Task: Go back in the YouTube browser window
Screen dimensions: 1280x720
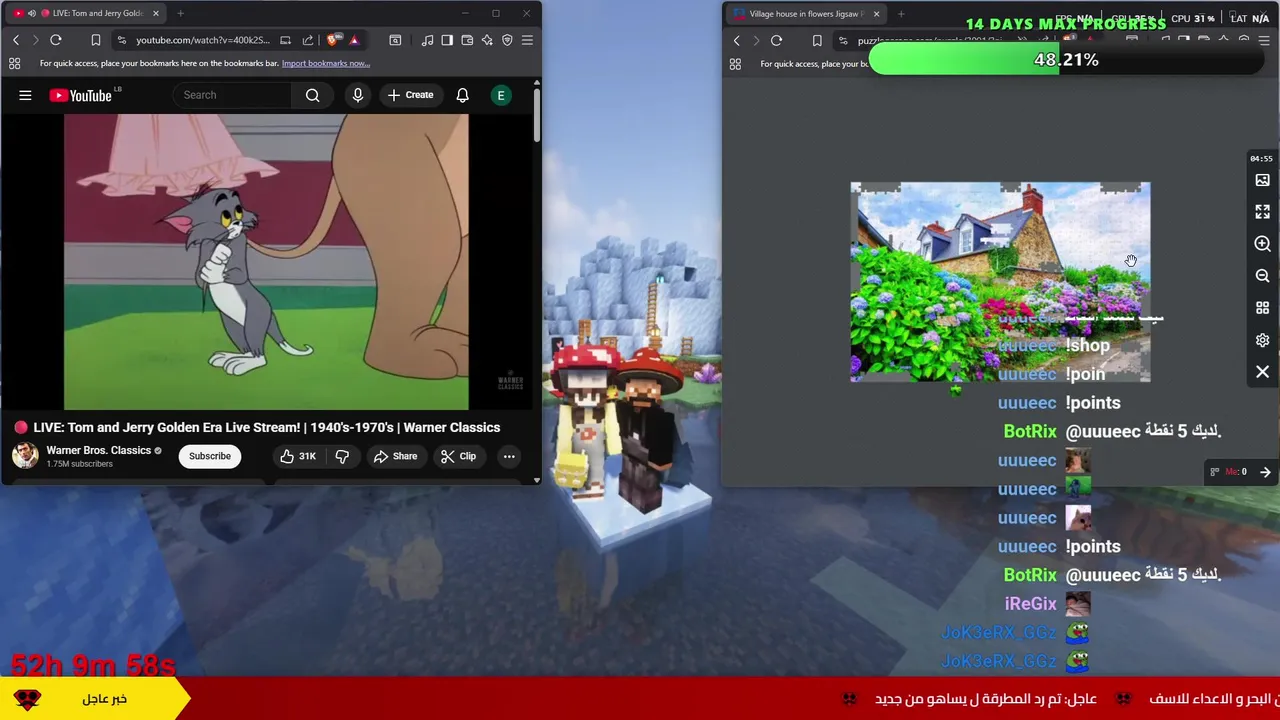Action: [16, 40]
